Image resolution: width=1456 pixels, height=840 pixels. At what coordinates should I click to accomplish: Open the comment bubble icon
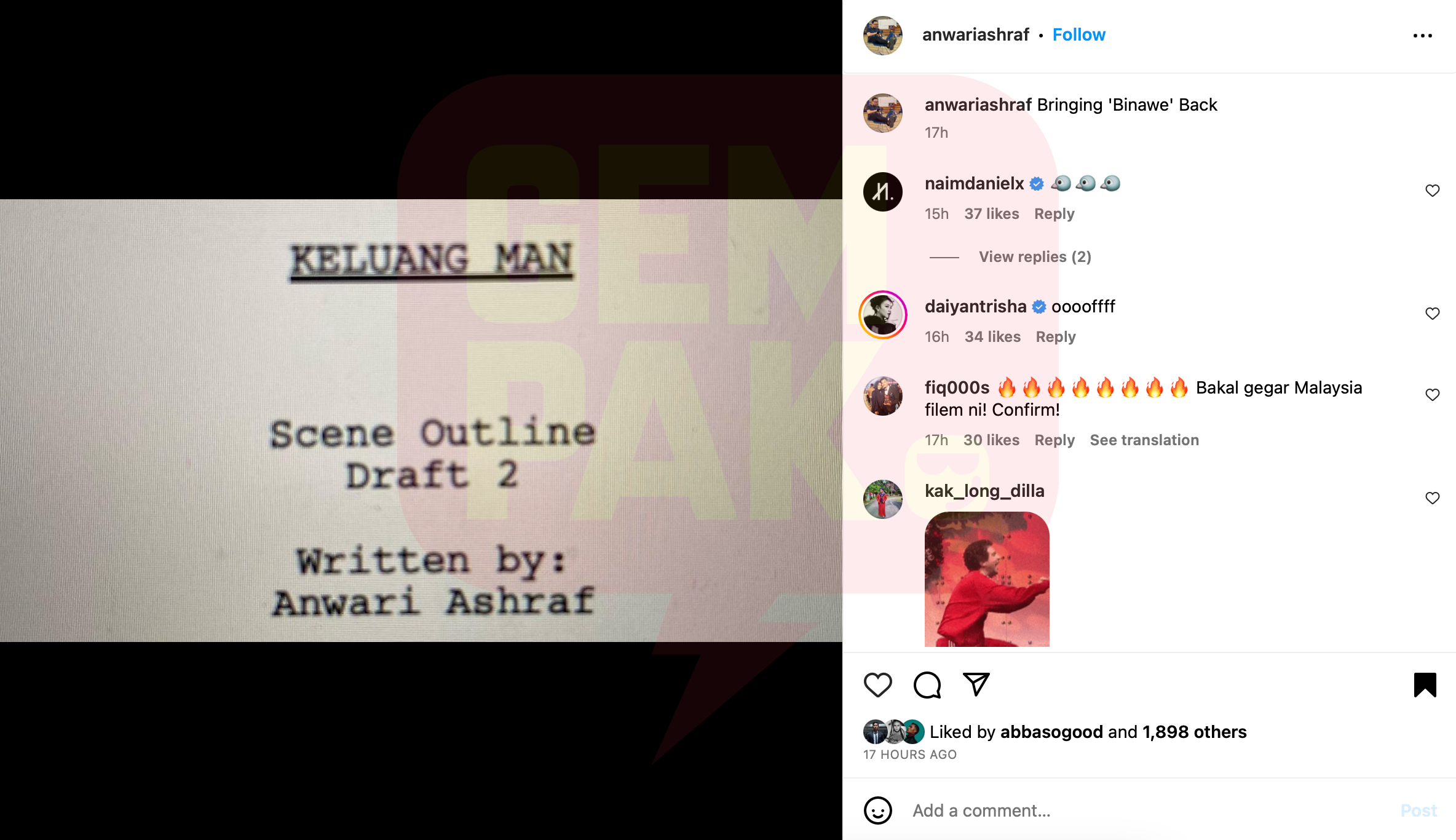point(927,685)
